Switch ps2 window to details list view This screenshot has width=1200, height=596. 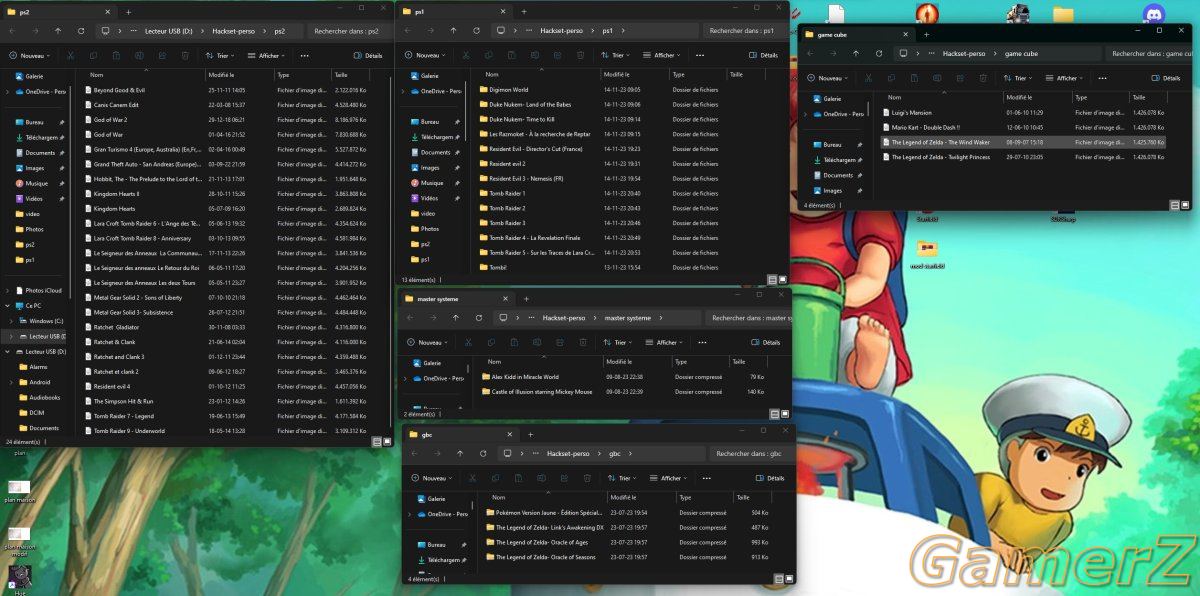click(376, 441)
